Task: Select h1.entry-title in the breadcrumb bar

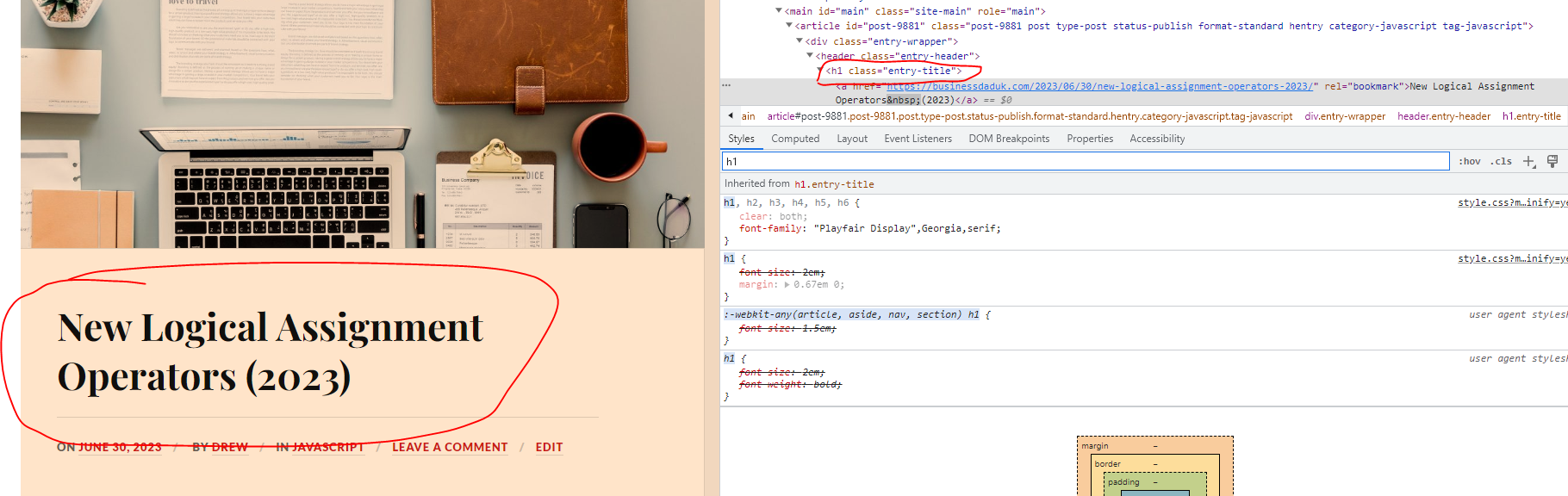Action: pos(1531,116)
